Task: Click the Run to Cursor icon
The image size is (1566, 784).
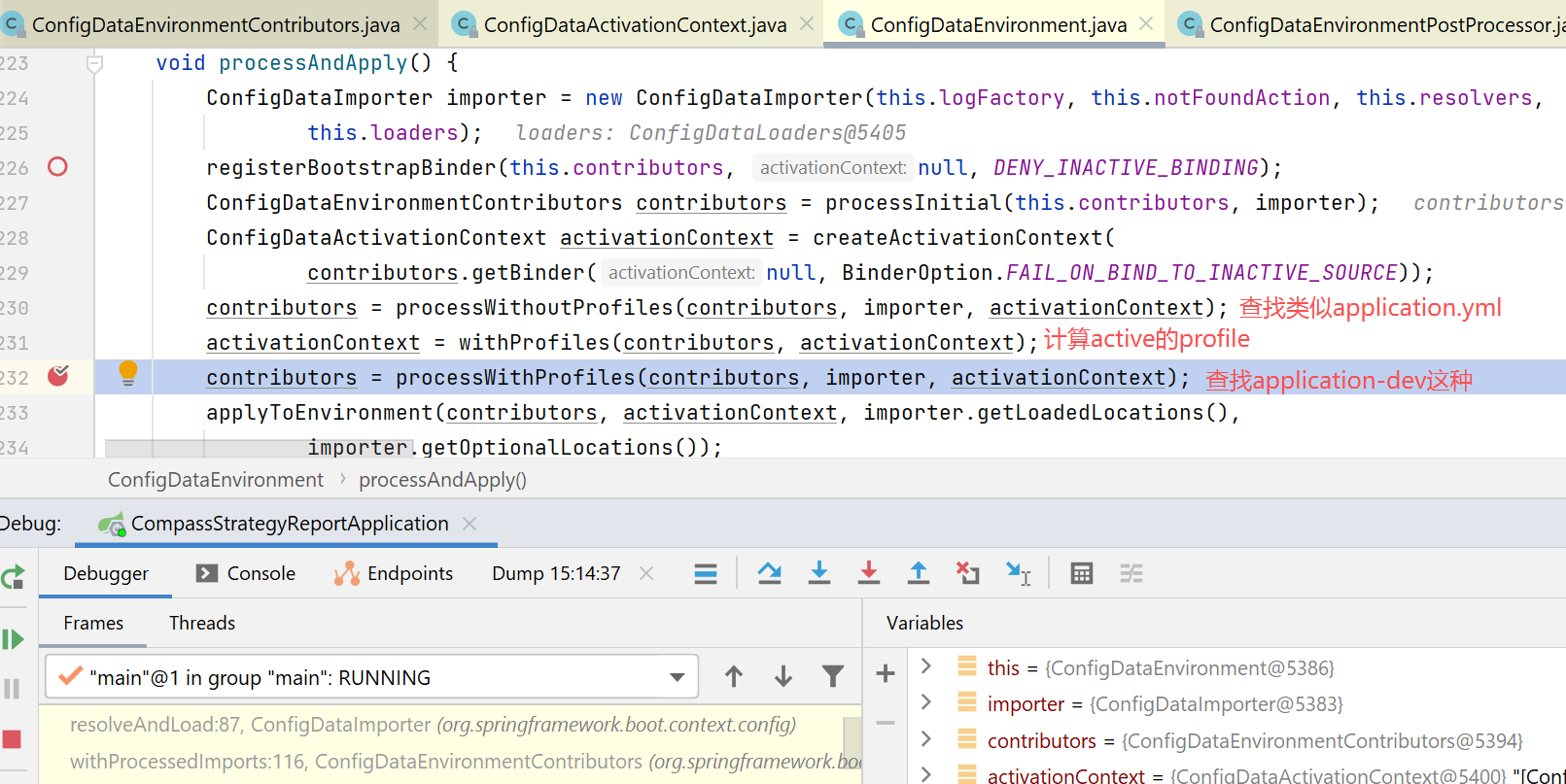Action: point(1018,573)
